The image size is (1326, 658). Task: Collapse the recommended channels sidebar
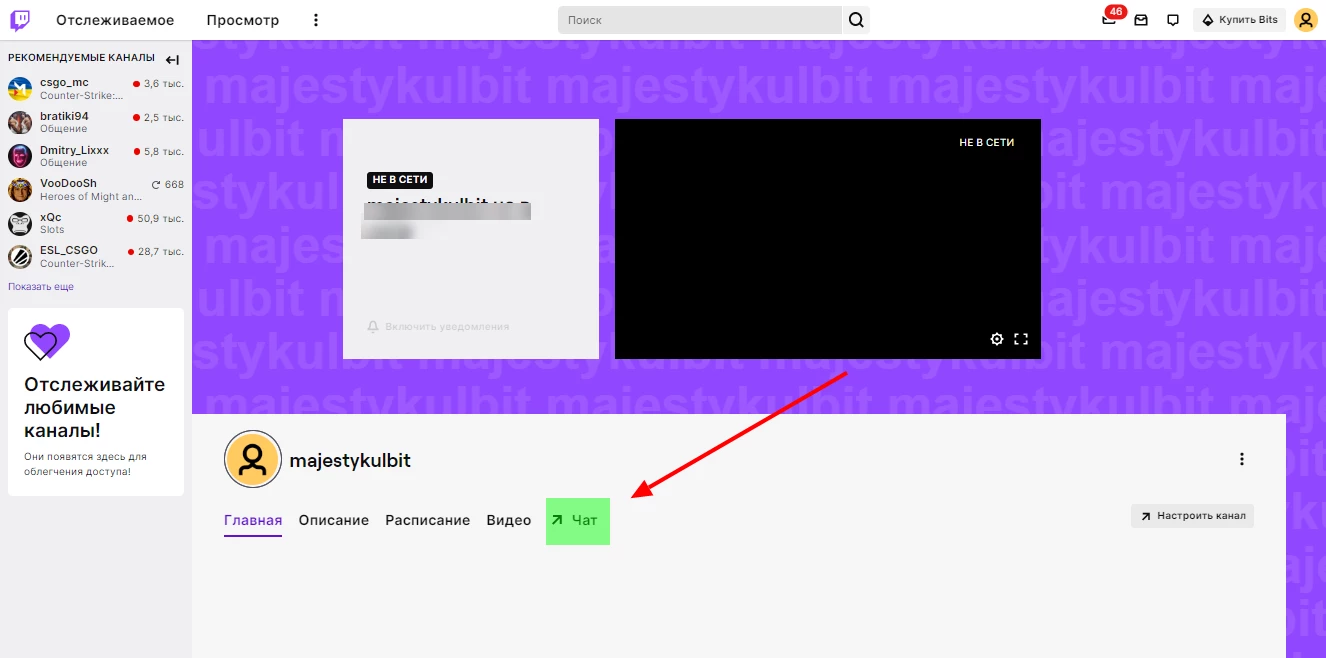pyautogui.click(x=172, y=60)
